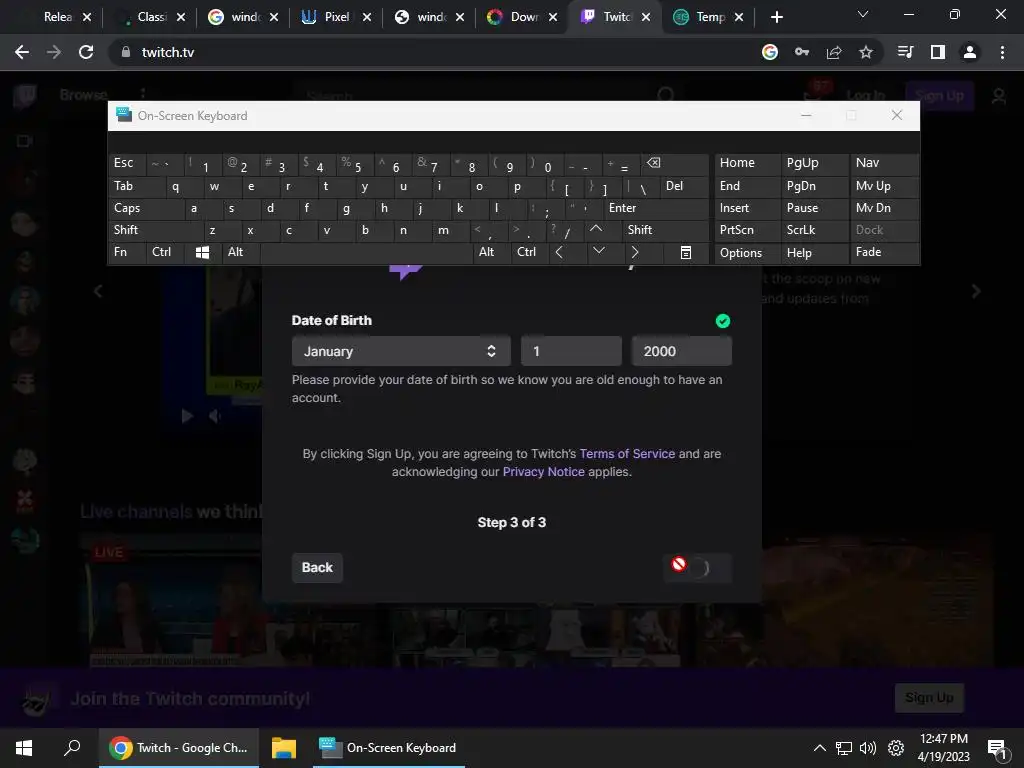The width and height of the screenshot is (1024, 768).
Task: Toggle the left Alt key on keyboard
Action: 241,252
